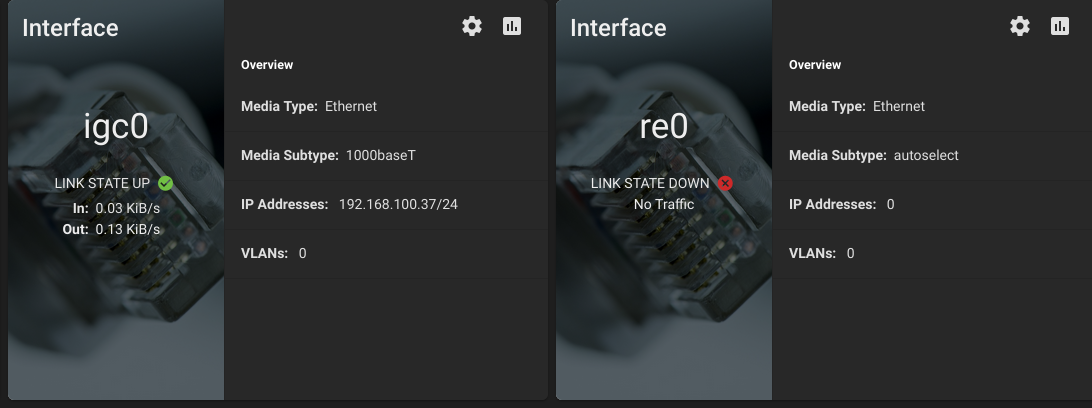Click green link-up check icon on igc0
Screen dimensions: 1092x408
[166, 183]
